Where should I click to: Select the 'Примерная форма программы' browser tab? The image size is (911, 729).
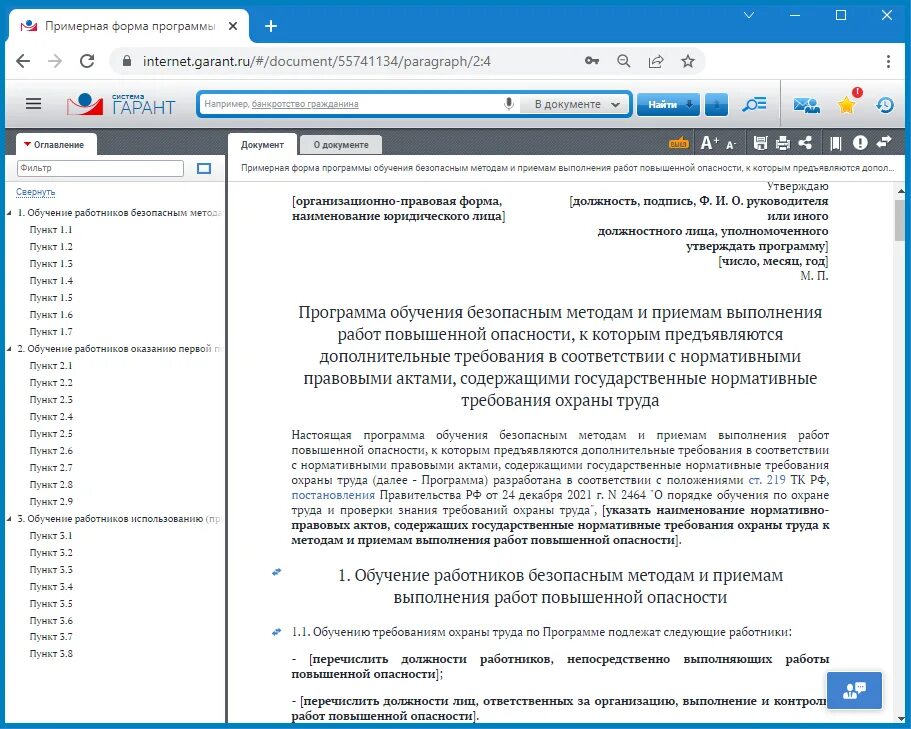pos(130,26)
